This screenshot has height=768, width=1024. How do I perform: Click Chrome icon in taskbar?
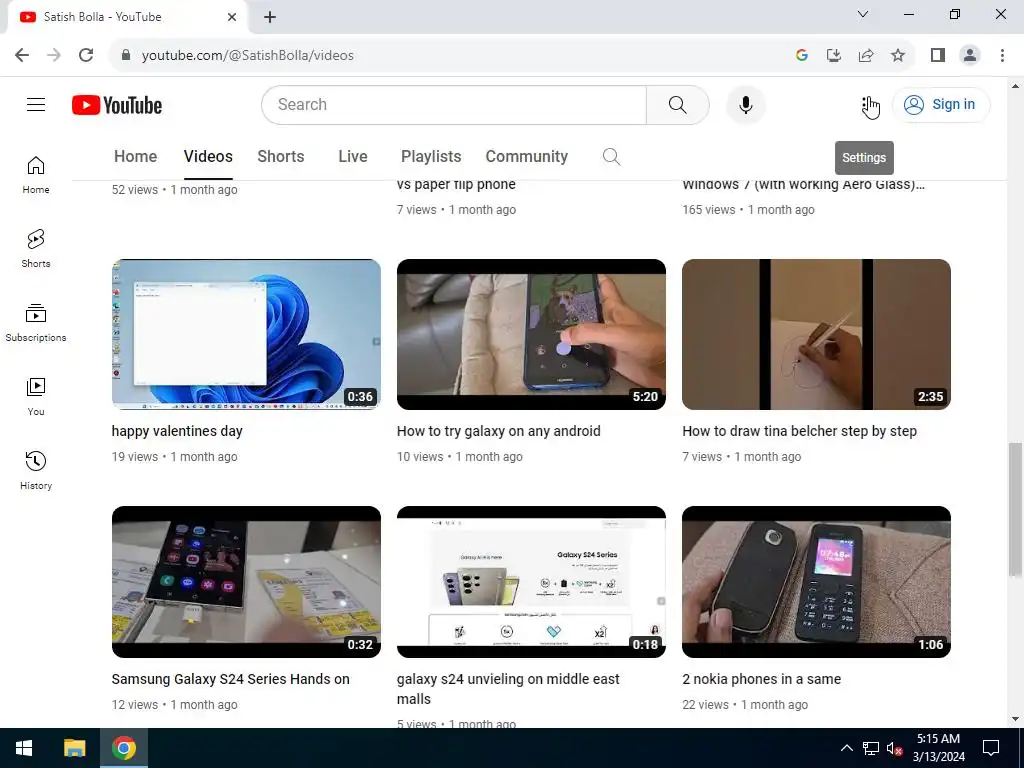coord(124,748)
